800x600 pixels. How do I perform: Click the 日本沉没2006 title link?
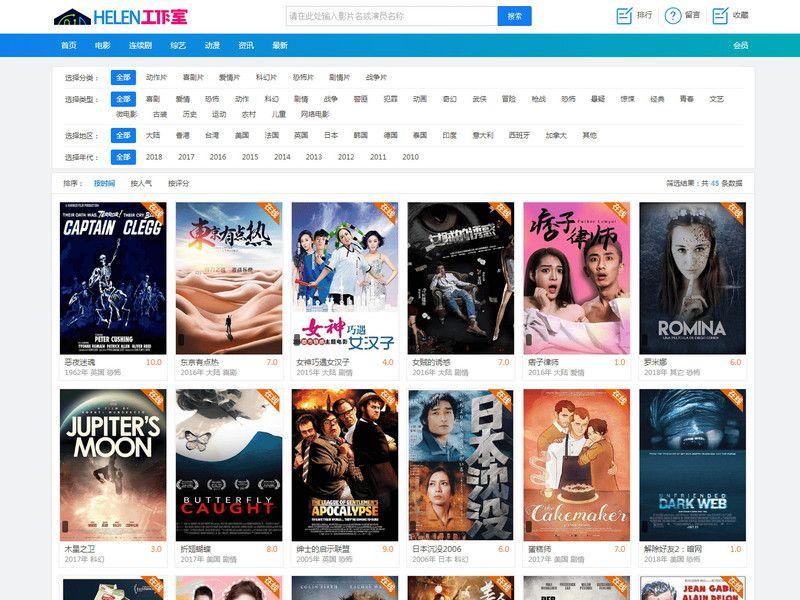(437, 549)
